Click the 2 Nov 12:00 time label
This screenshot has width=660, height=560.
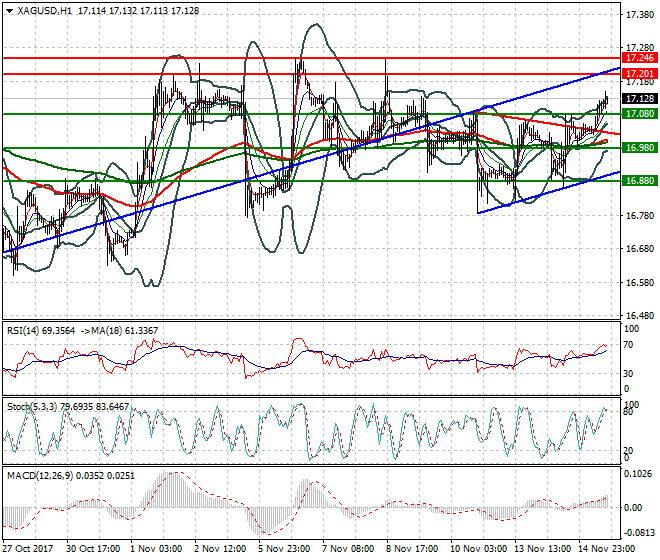220,549
